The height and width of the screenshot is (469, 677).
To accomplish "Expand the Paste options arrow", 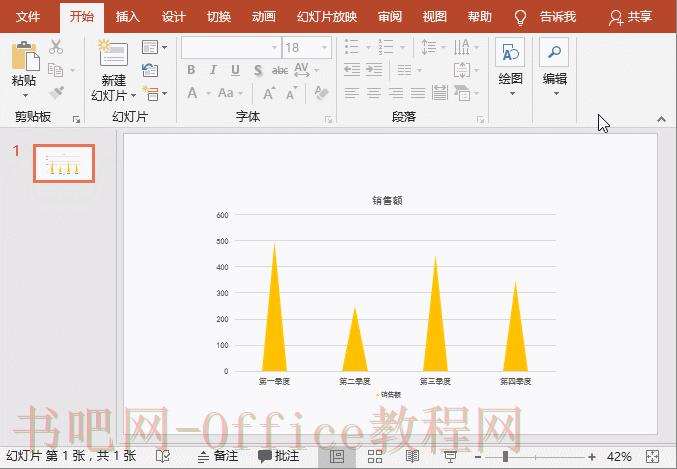I will 25,95.
